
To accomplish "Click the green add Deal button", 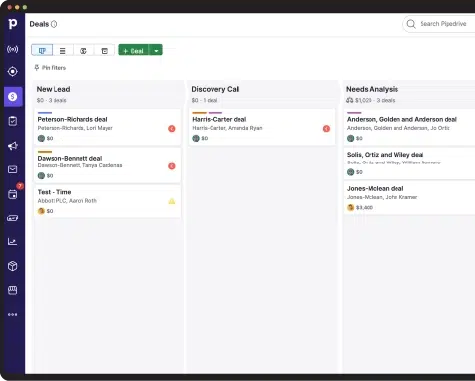I will point(133,51).
